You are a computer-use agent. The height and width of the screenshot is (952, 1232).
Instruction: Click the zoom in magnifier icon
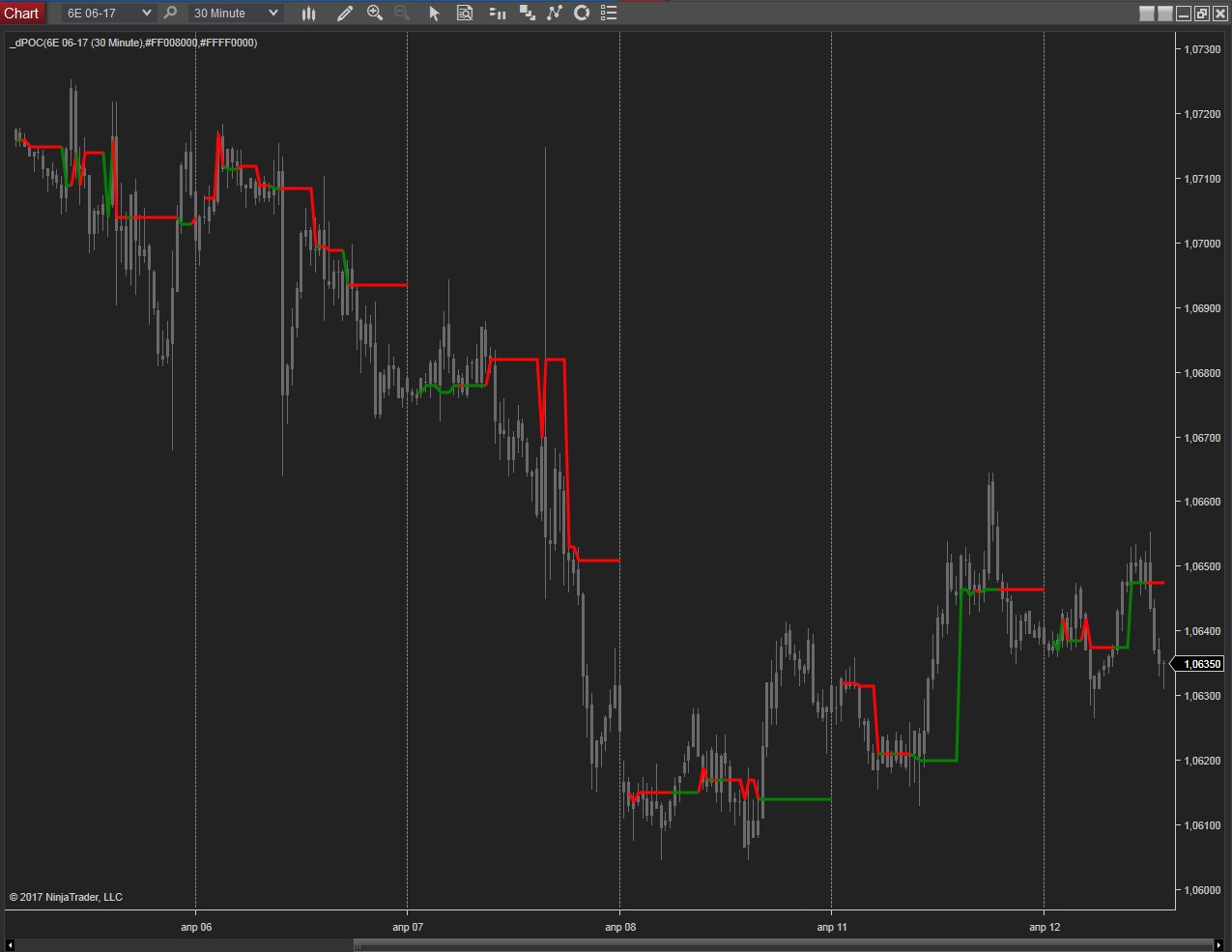click(x=375, y=14)
